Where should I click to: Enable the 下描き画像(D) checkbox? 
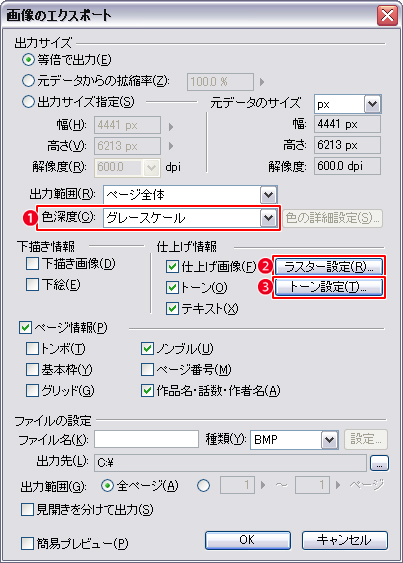[x=33, y=264]
